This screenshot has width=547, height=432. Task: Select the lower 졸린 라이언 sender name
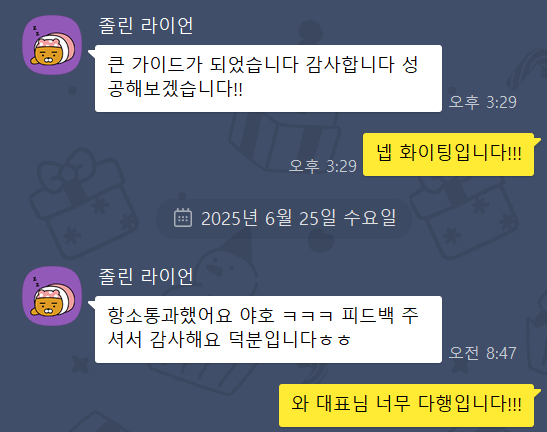[x=146, y=276]
